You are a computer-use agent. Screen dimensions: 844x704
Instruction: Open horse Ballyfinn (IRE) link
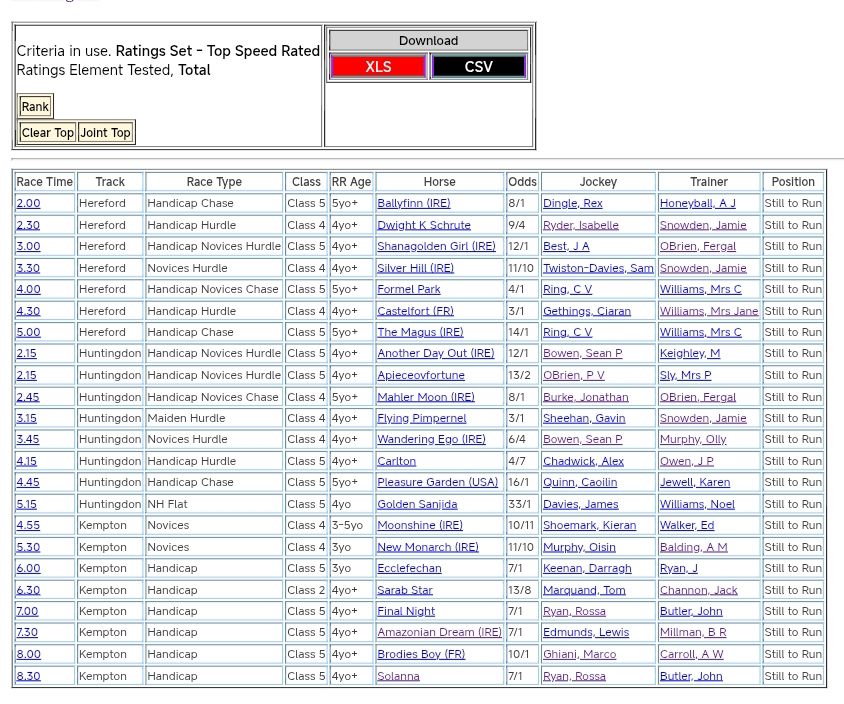coord(413,203)
